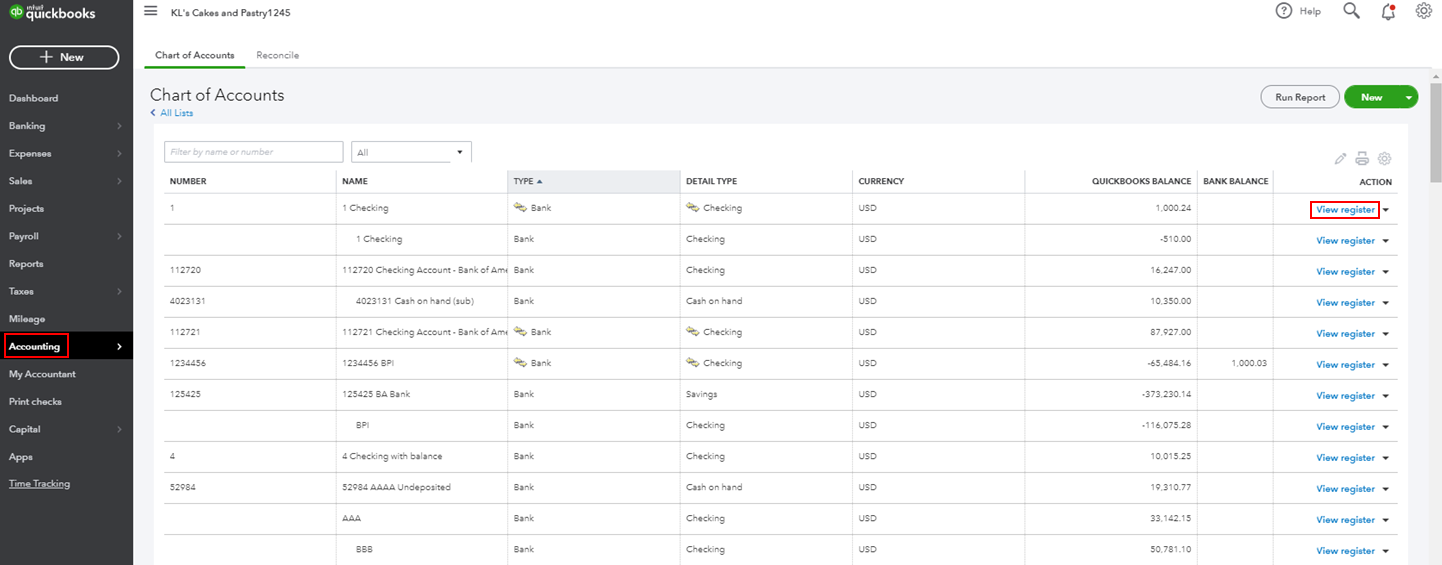
Task: Open the top-right settings gear
Action: tap(1424, 11)
